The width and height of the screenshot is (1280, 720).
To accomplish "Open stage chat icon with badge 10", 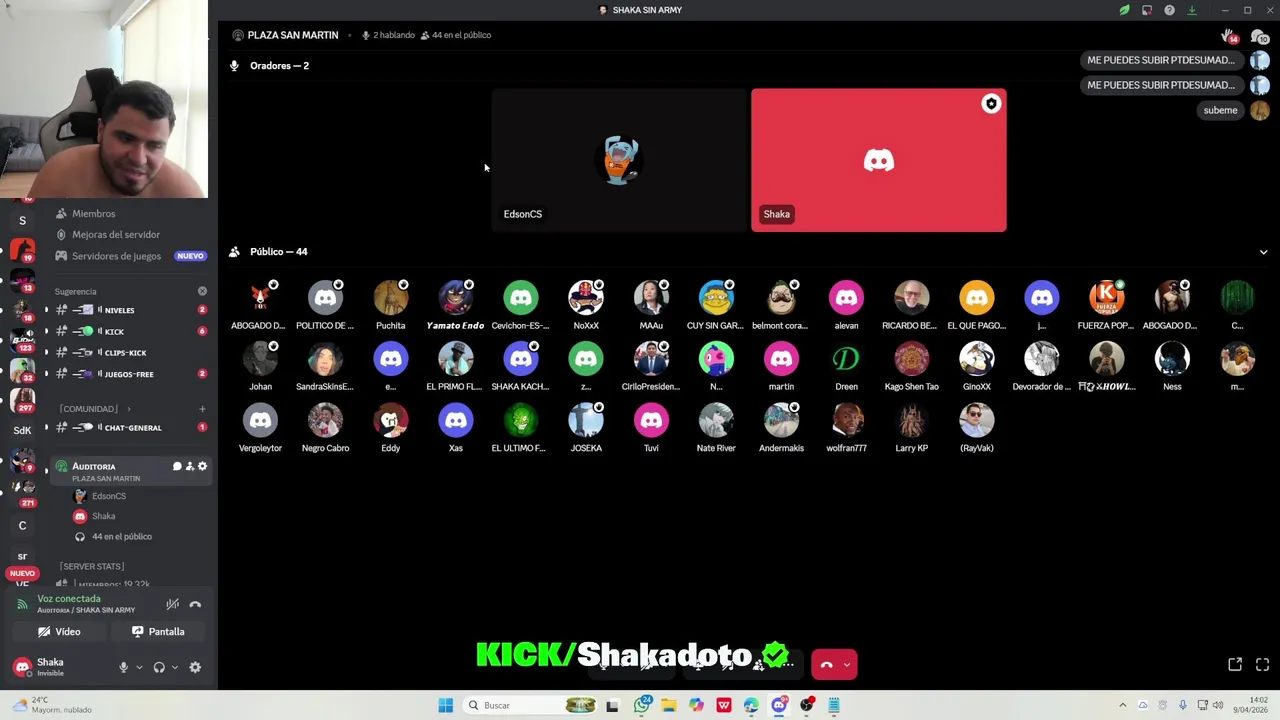I will point(1259,36).
